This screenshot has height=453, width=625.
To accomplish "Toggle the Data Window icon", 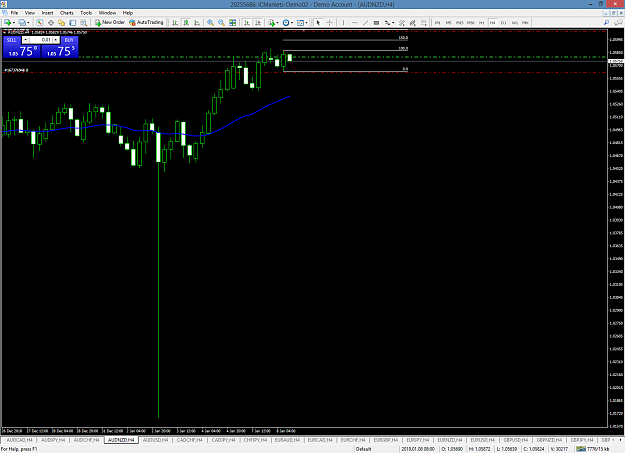I will coord(51,23).
